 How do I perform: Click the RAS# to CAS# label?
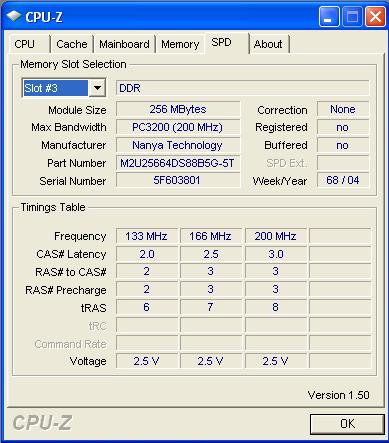(71, 272)
